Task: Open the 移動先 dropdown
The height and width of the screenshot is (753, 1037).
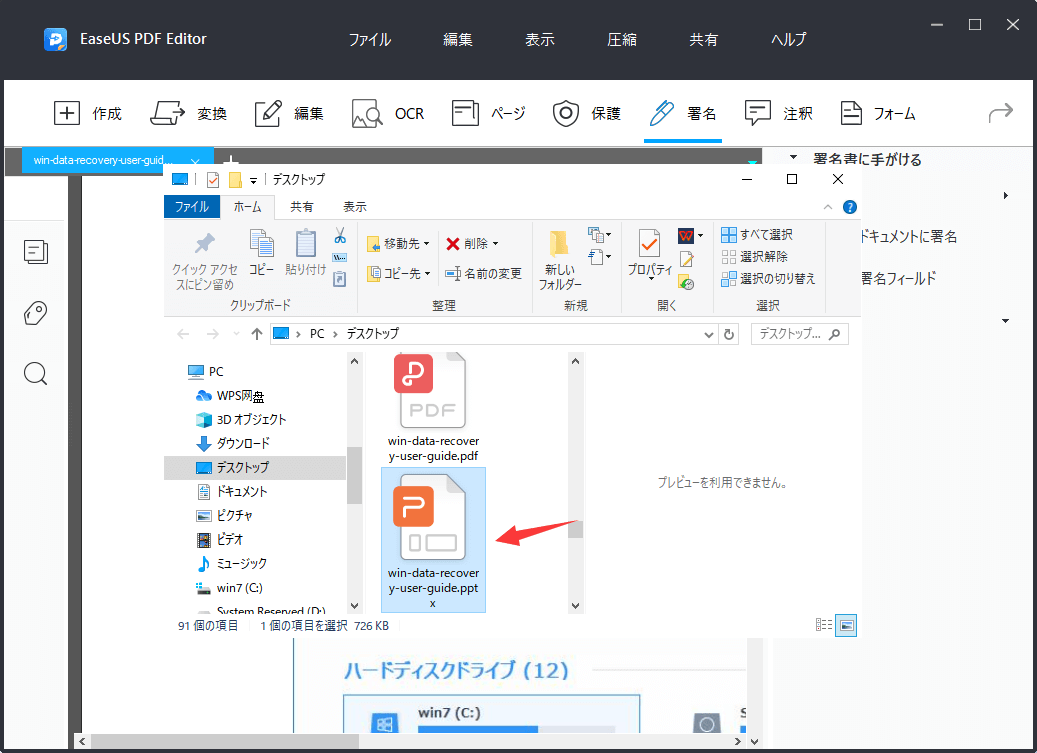Action: (x=400, y=243)
